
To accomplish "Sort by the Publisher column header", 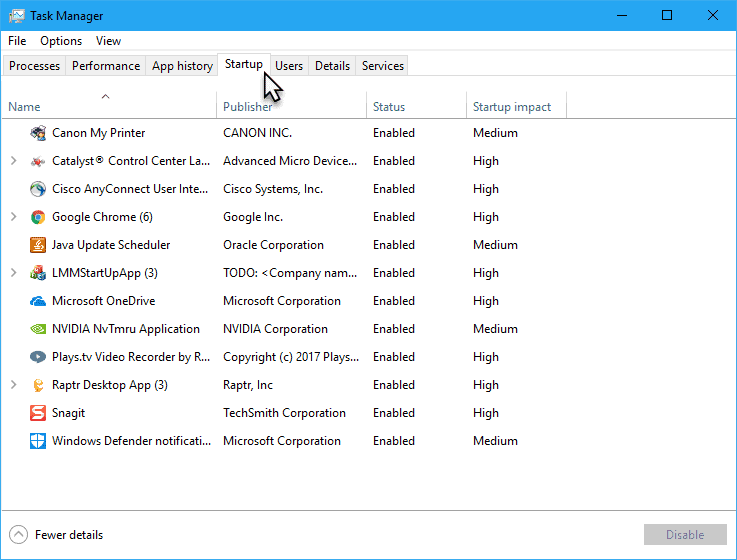I will point(291,104).
